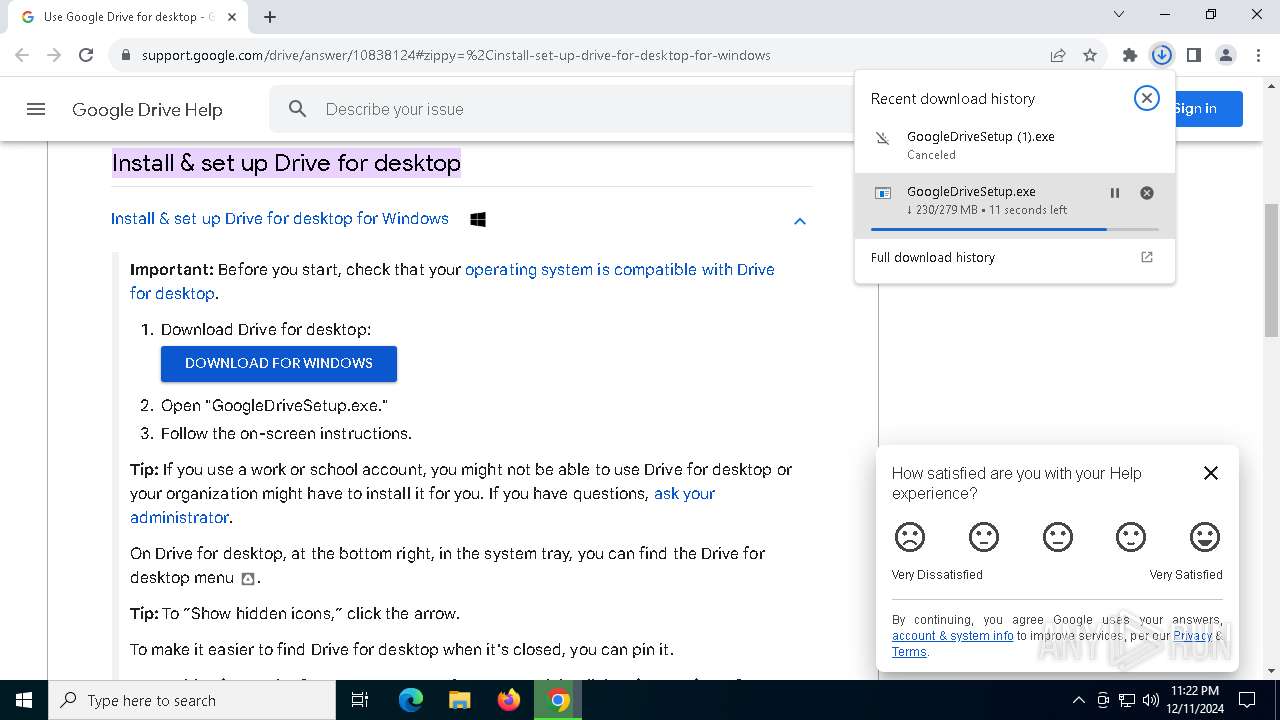Click the Sign in button
Screen dimensions: 1280x720
1209,109
